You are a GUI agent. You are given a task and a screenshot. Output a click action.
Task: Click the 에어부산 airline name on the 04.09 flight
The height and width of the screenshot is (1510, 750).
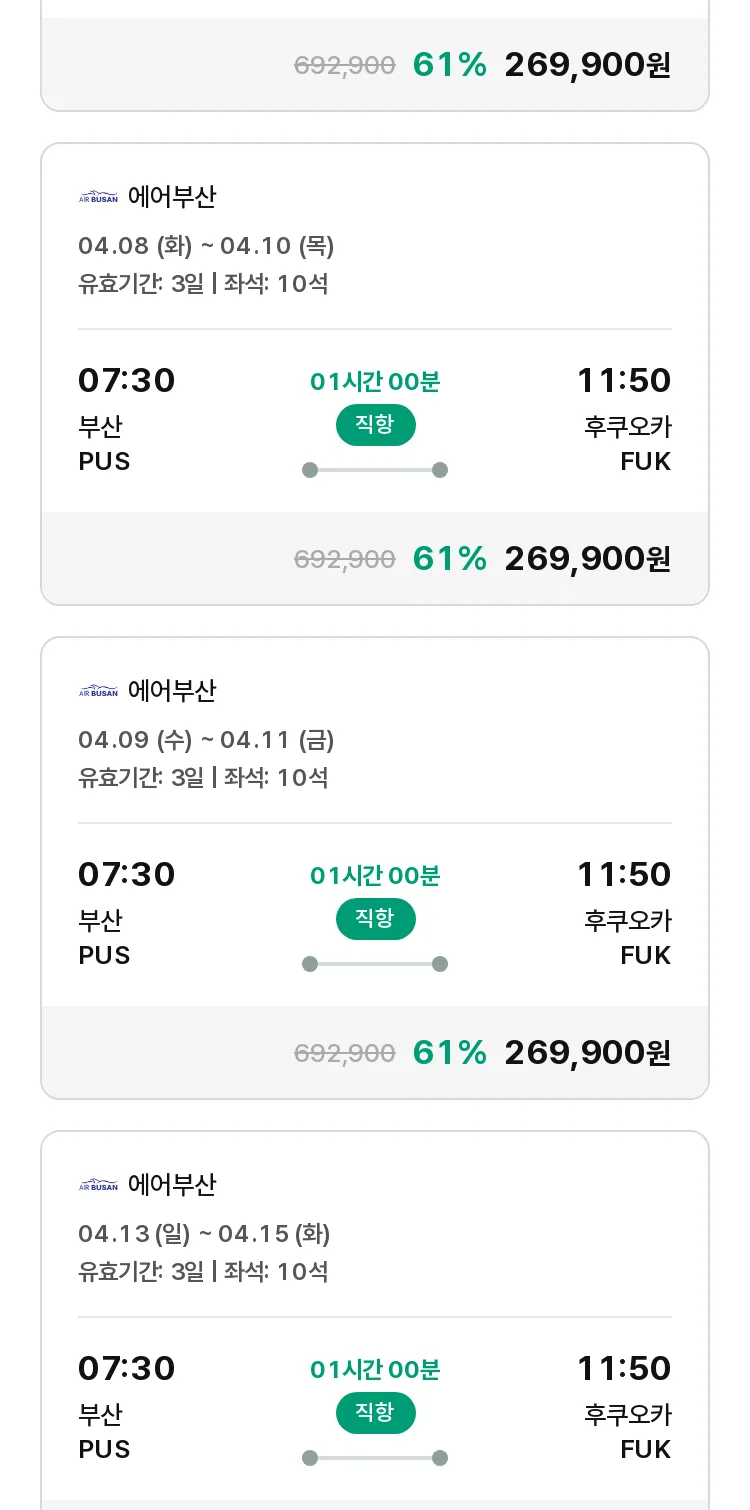[172, 691]
